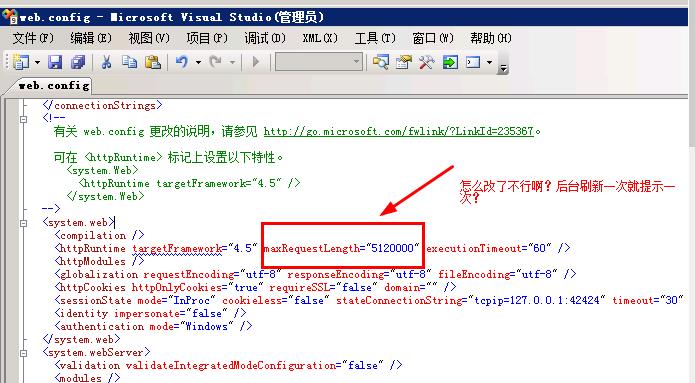The image size is (695, 383).
Task: Follow the go.microsoft.com fwlink hyperlink
Action: pyautogui.click(x=398, y=132)
